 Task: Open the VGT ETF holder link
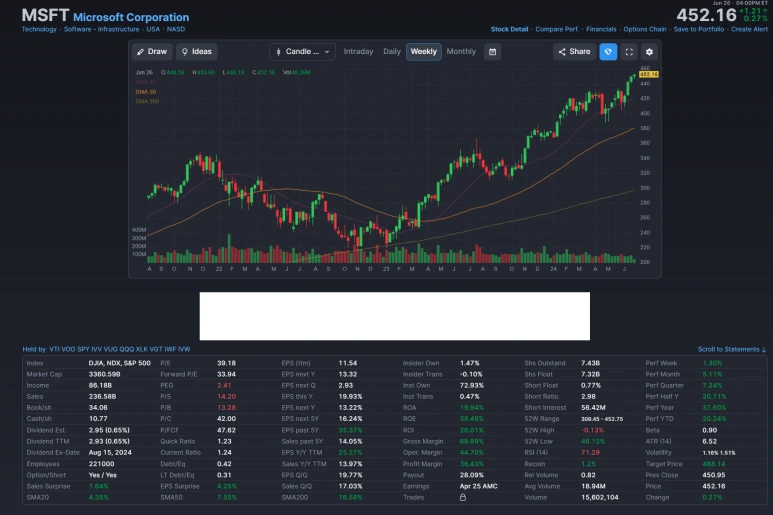pyautogui.click(x=156, y=349)
